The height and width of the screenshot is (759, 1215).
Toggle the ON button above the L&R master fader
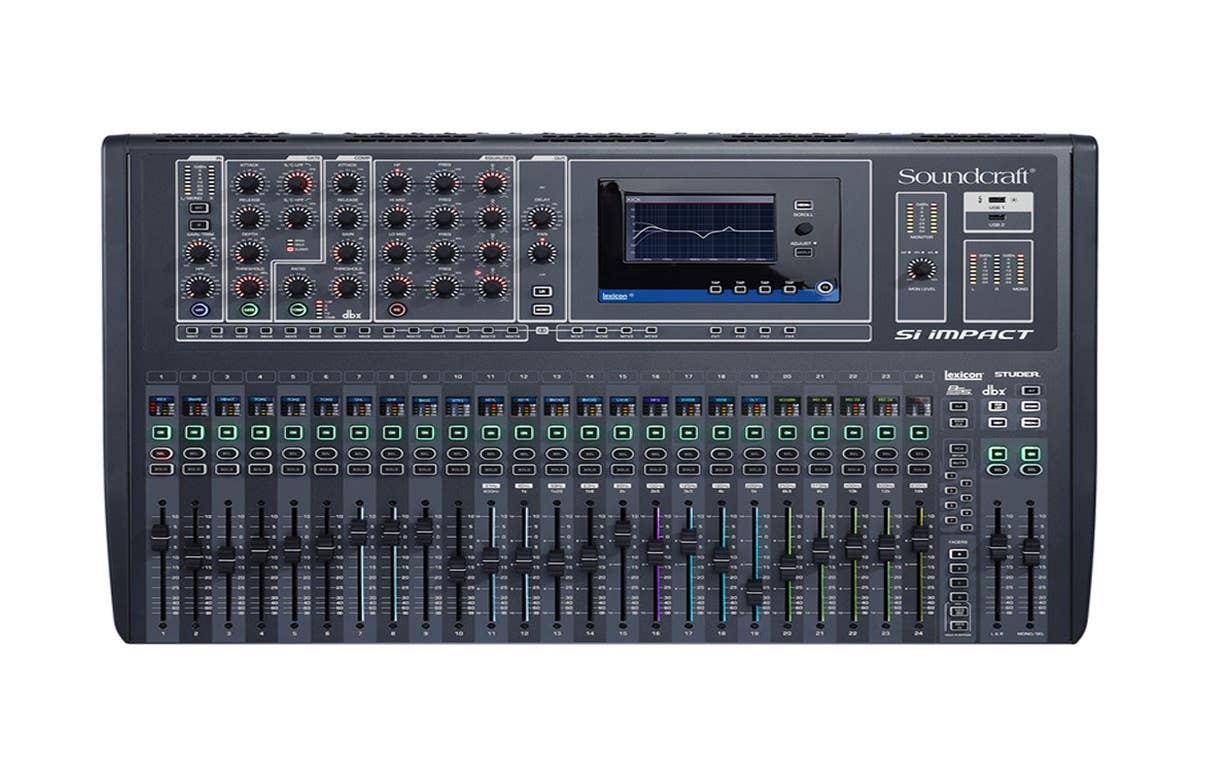point(997,452)
